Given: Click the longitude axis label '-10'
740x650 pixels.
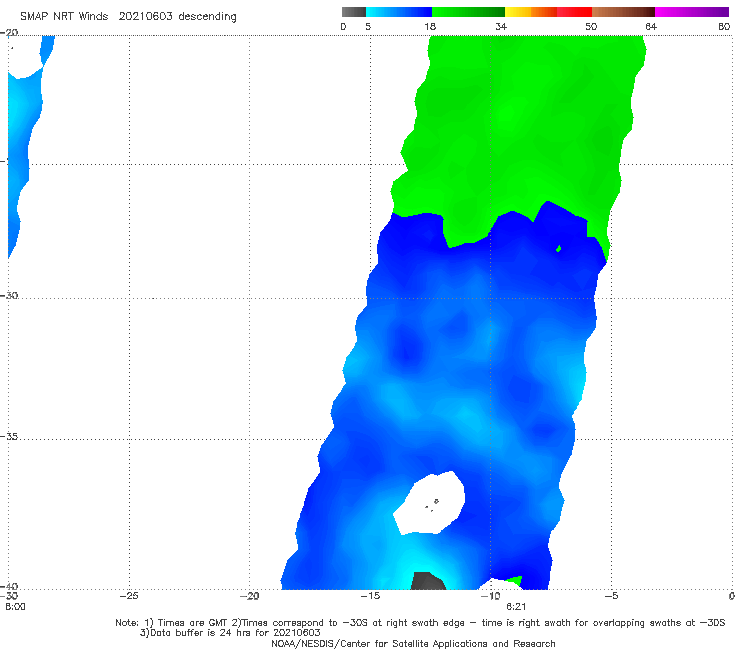Looking at the screenshot, I should (490, 596).
